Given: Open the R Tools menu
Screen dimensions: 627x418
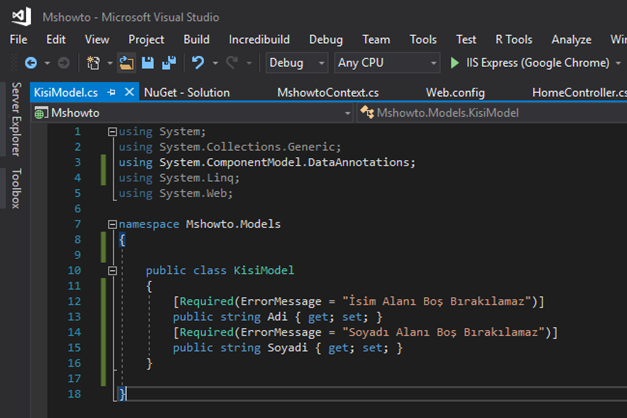Looking at the screenshot, I should pyautogui.click(x=514, y=40).
